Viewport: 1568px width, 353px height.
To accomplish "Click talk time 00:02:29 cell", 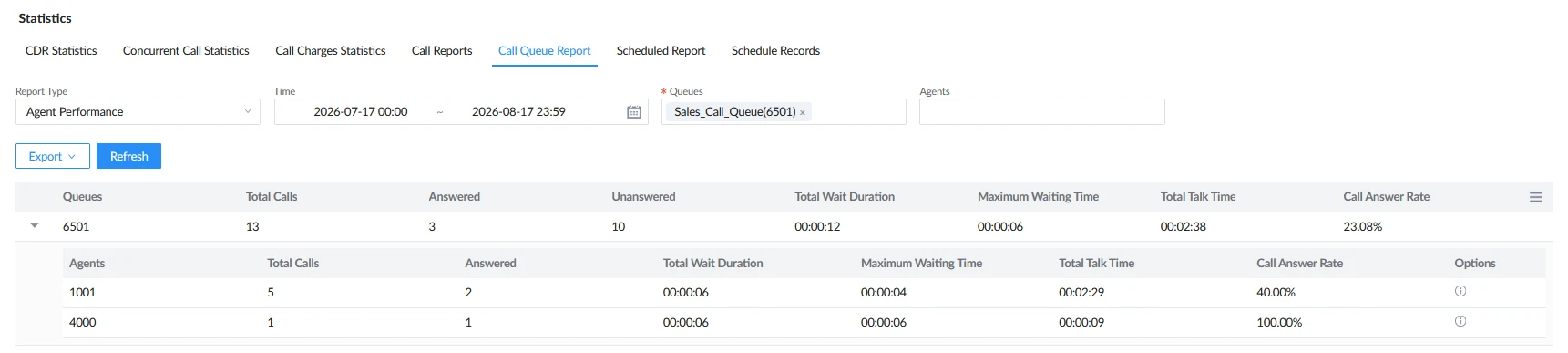I will click(x=1081, y=293).
